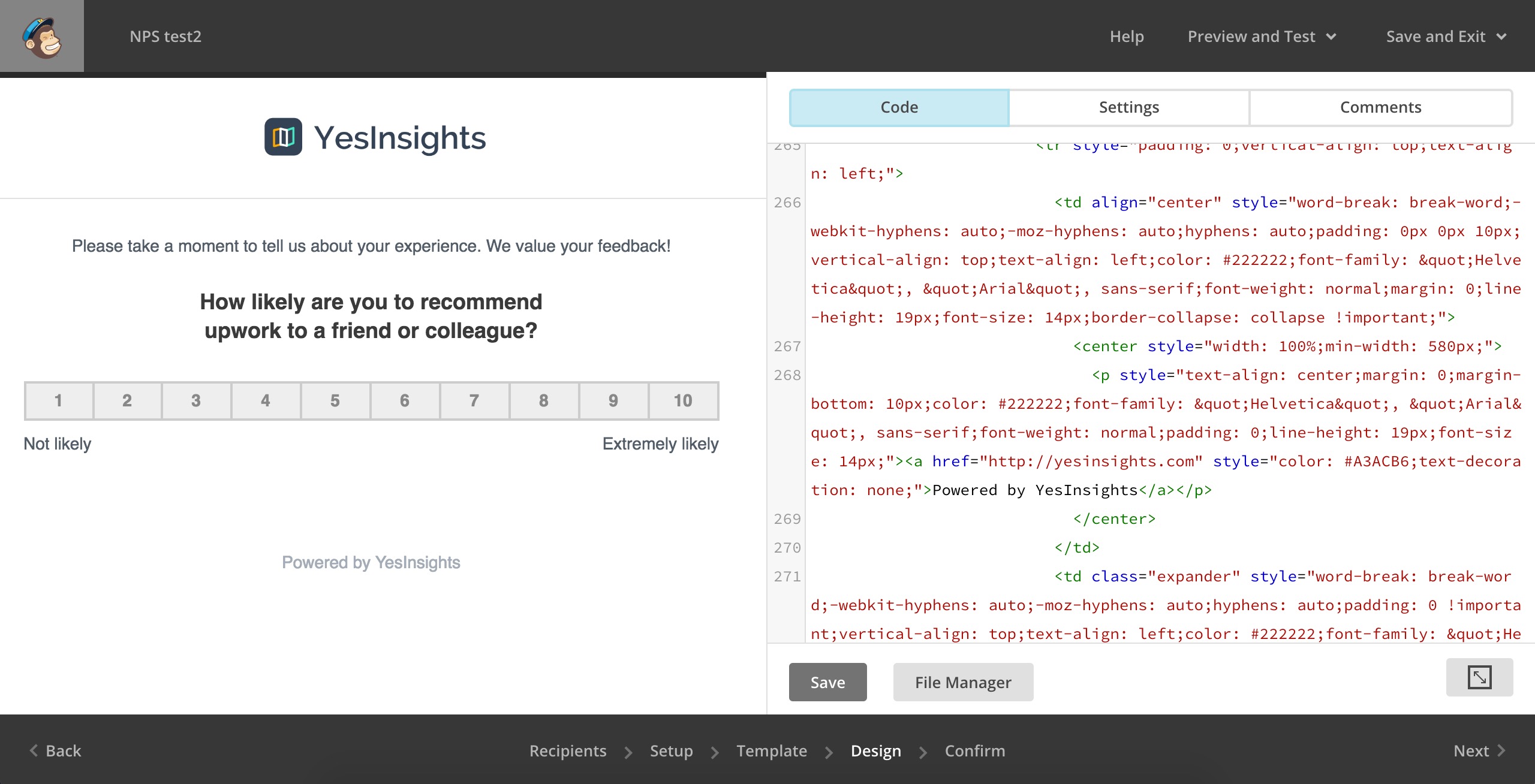Viewport: 1535px width, 784px height.
Task: Switch to the Comments tab
Action: [x=1381, y=107]
